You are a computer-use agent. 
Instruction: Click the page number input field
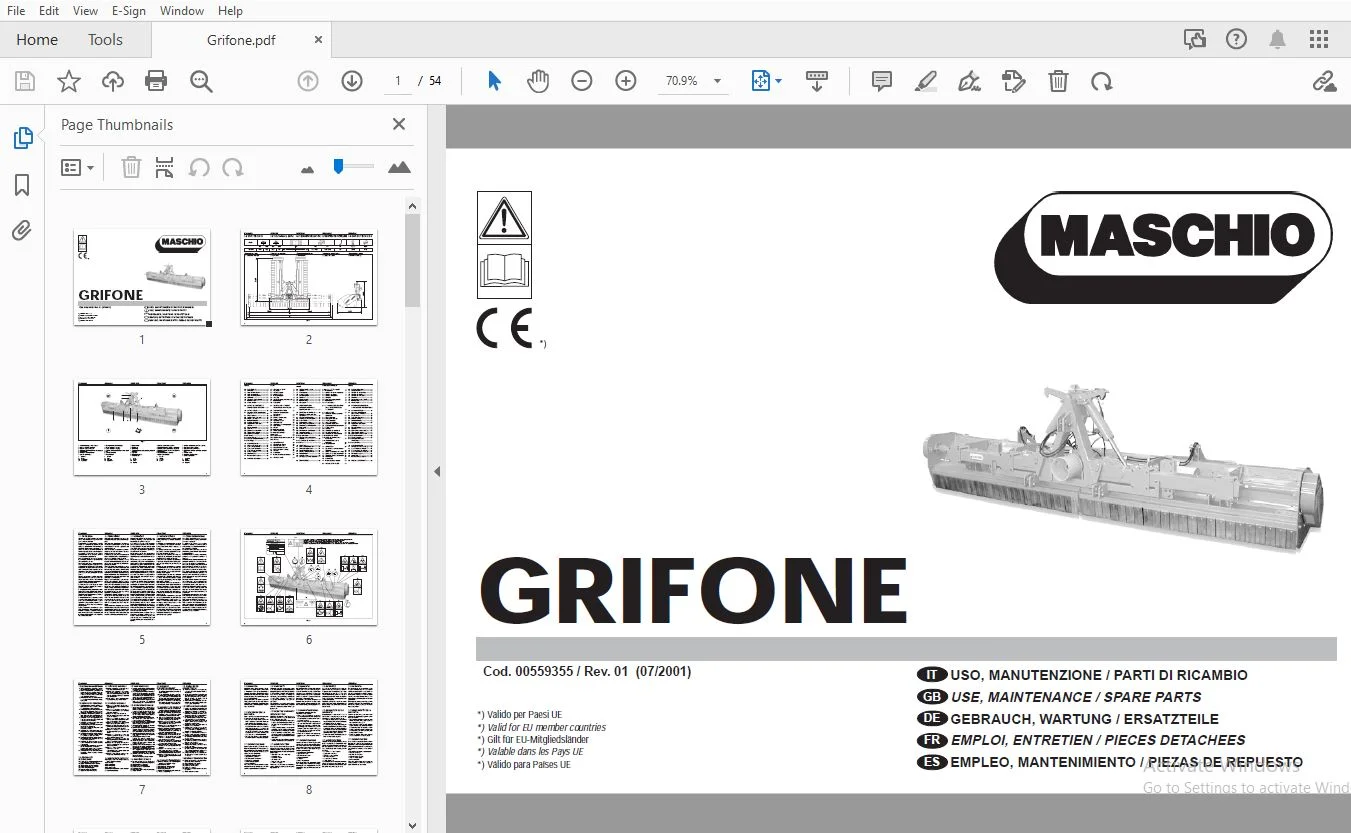tap(398, 81)
